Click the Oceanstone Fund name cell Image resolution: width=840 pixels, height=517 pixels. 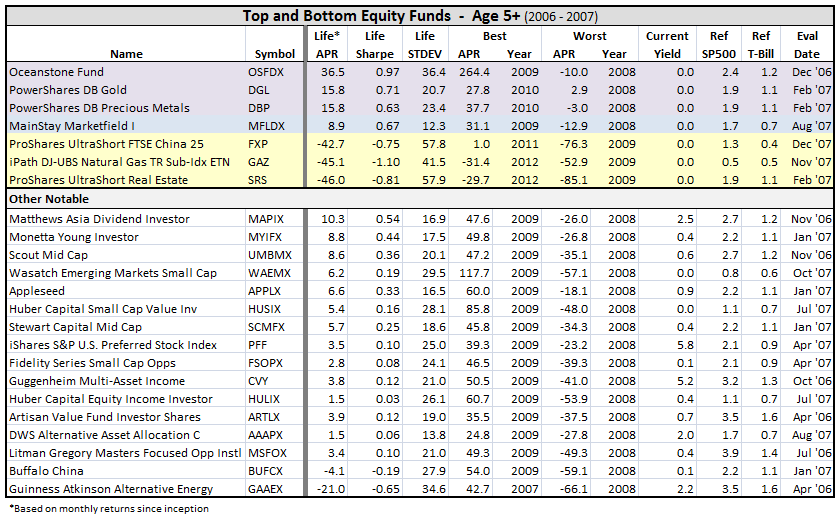(x=56, y=73)
